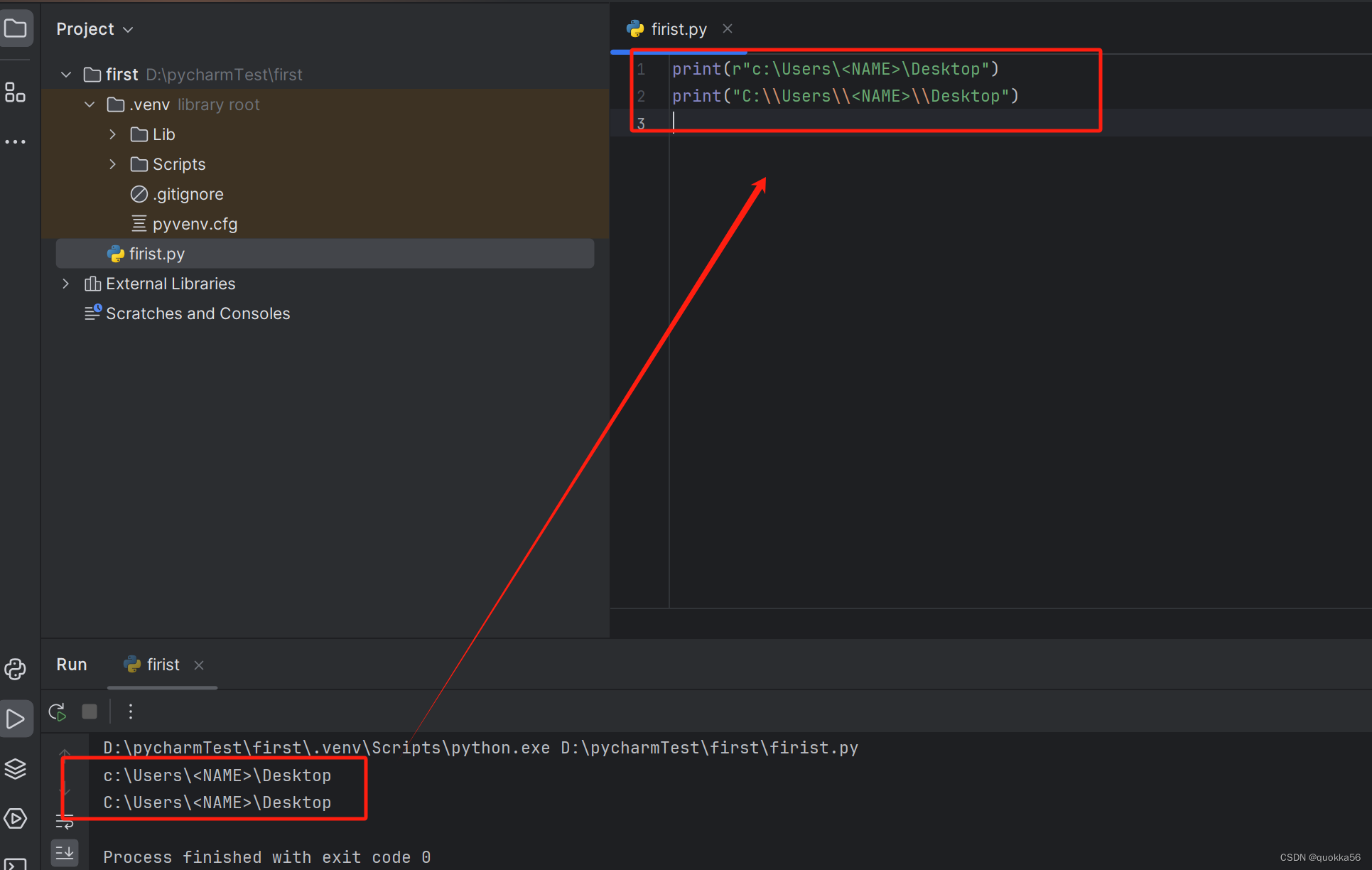This screenshot has height=870, width=1372.
Task: Select the Lib folder row
Action: click(x=325, y=134)
